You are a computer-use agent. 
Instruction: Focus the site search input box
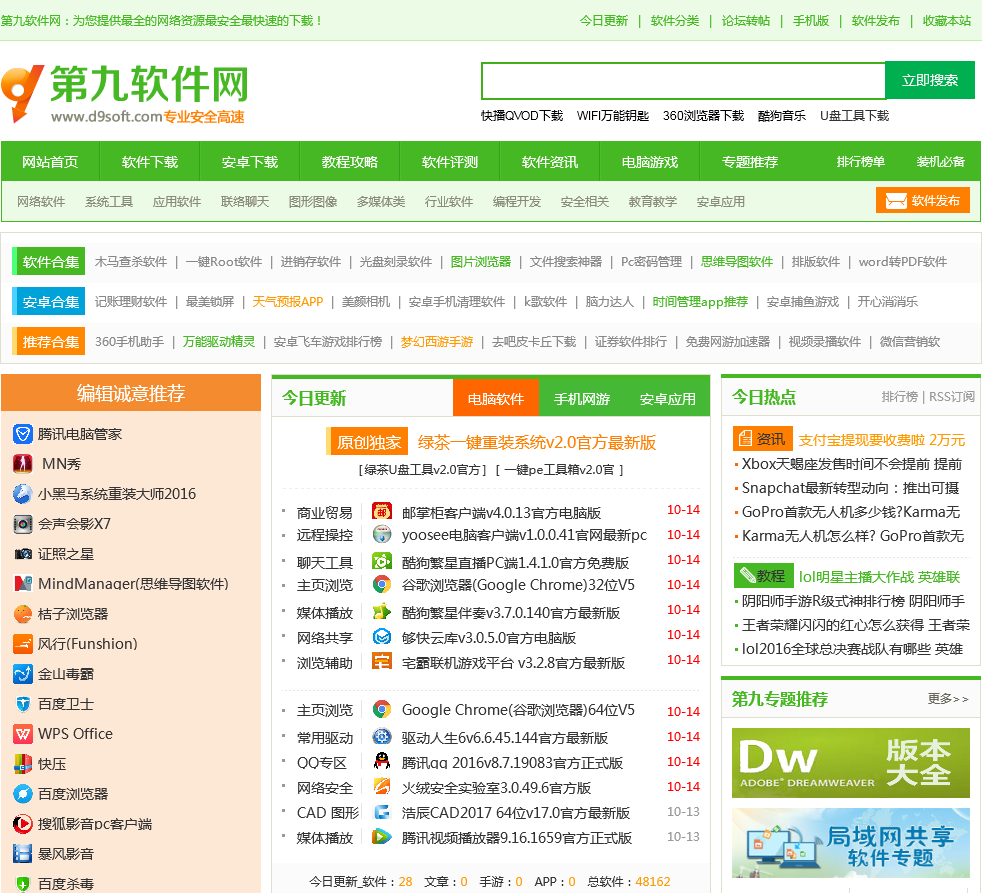pos(683,80)
